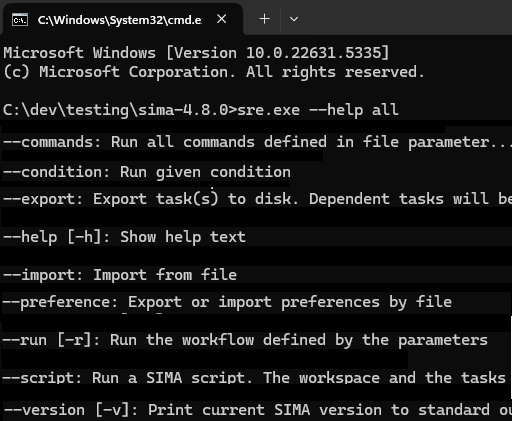
Task: Click the --preference help entry
Action: (227, 302)
